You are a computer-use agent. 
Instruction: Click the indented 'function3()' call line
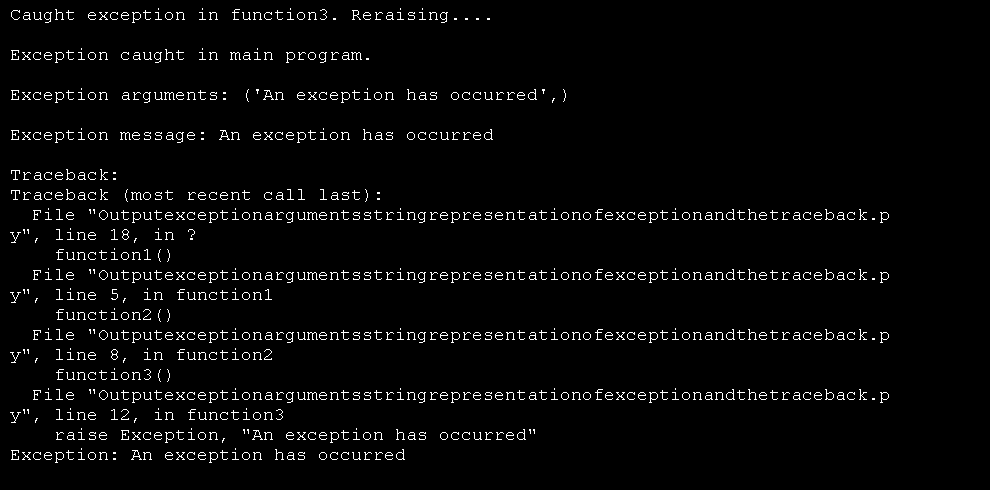click(114, 376)
